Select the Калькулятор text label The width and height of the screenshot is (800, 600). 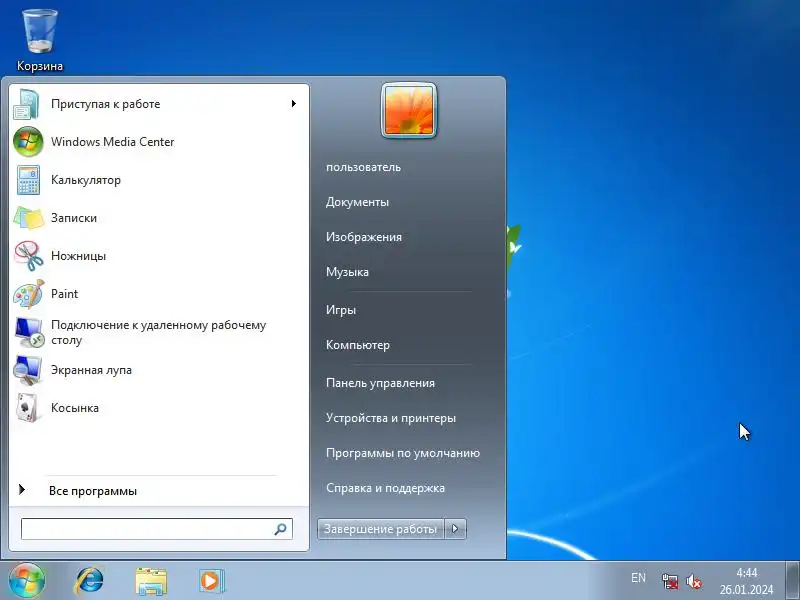pyautogui.click(x=86, y=180)
